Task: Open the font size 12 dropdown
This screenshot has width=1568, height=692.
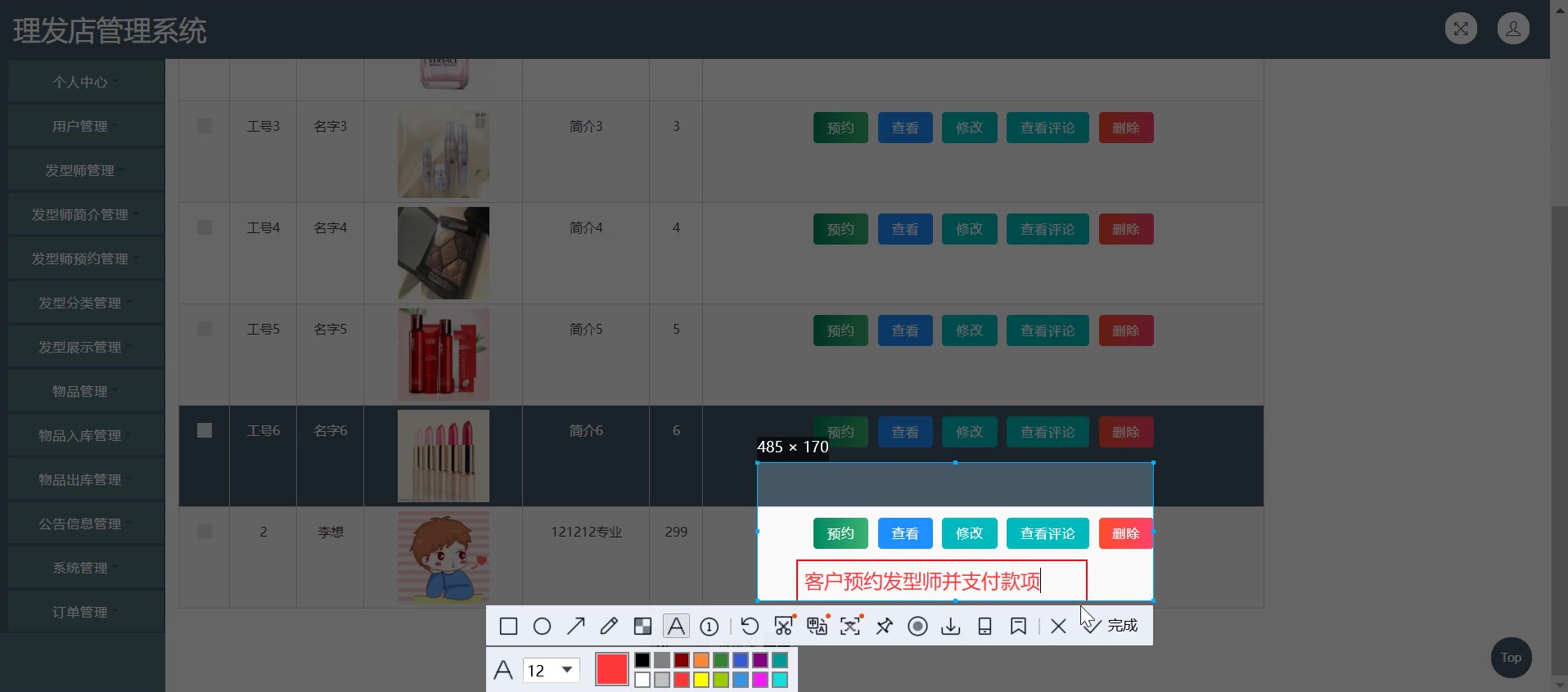Action: point(552,671)
